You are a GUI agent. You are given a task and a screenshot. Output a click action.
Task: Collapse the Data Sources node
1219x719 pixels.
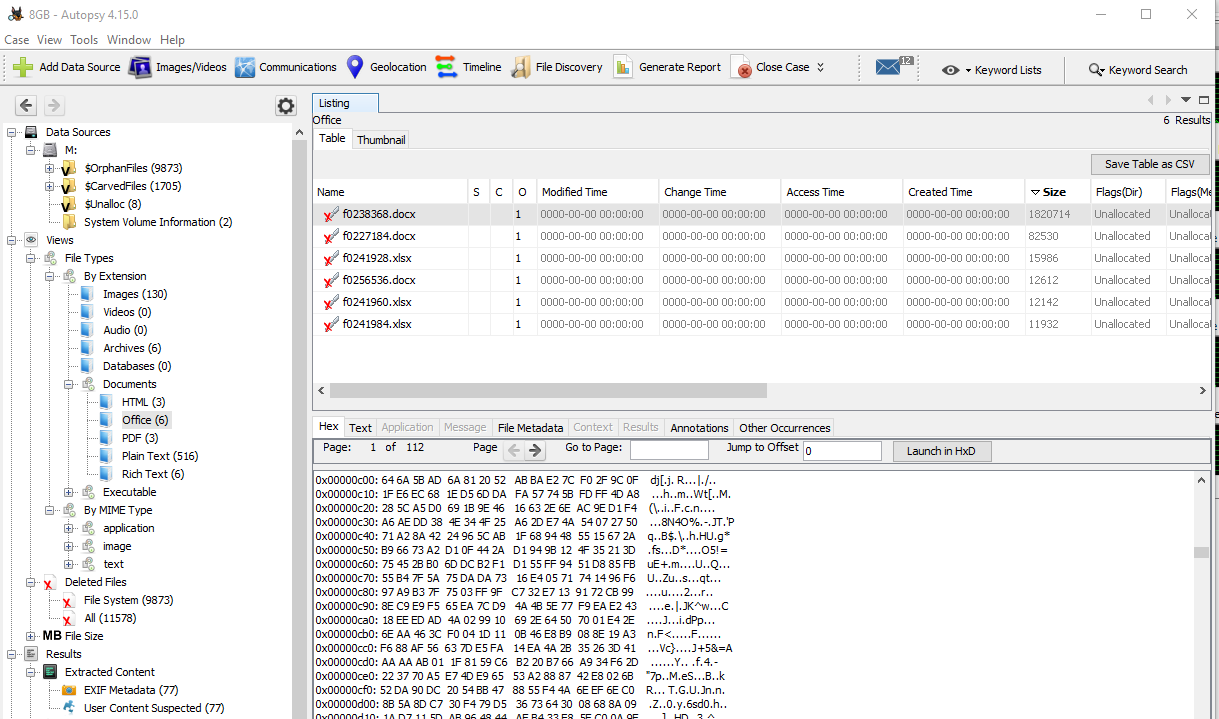coord(12,132)
